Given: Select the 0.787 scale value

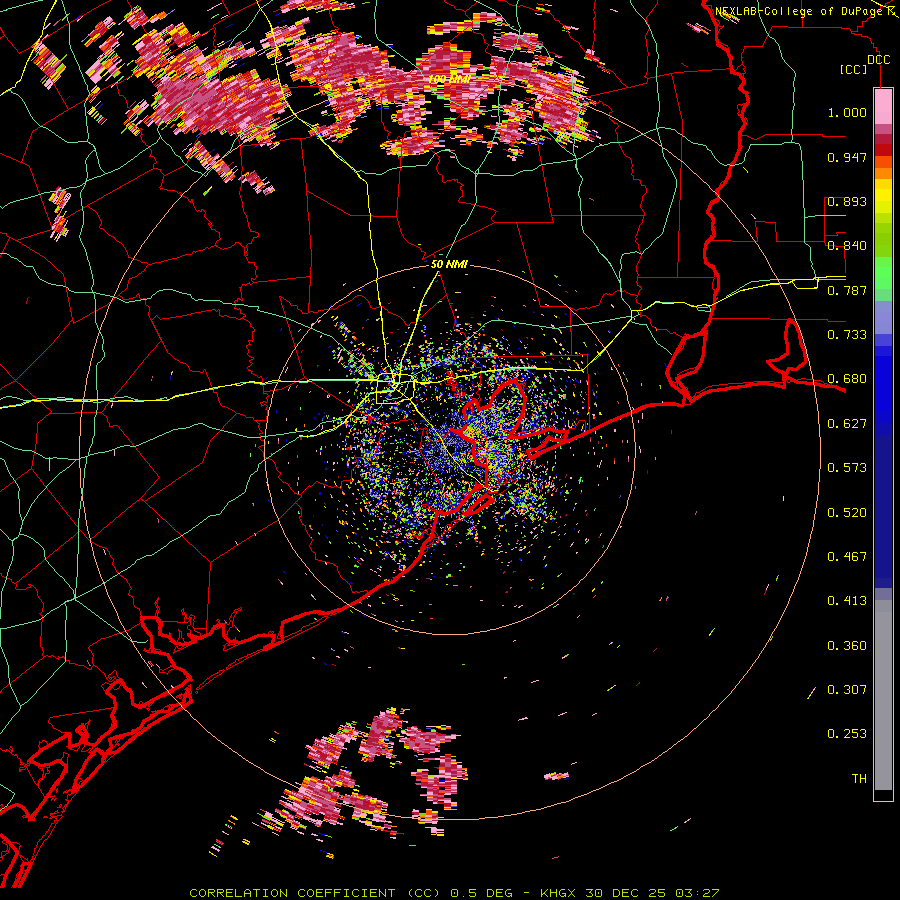Looking at the screenshot, I should (847, 290).
